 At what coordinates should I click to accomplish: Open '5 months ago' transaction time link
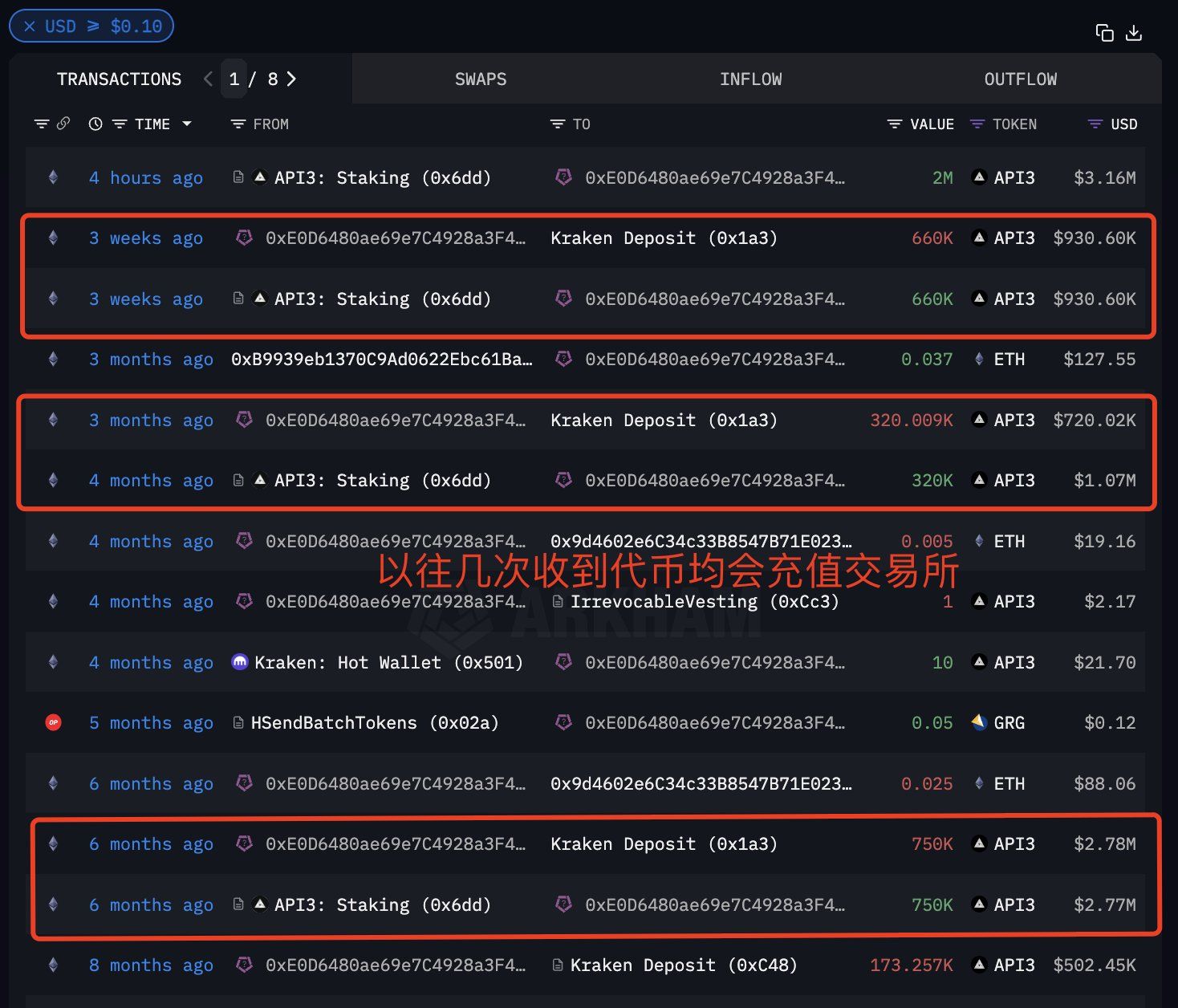[x=151, y=723]
